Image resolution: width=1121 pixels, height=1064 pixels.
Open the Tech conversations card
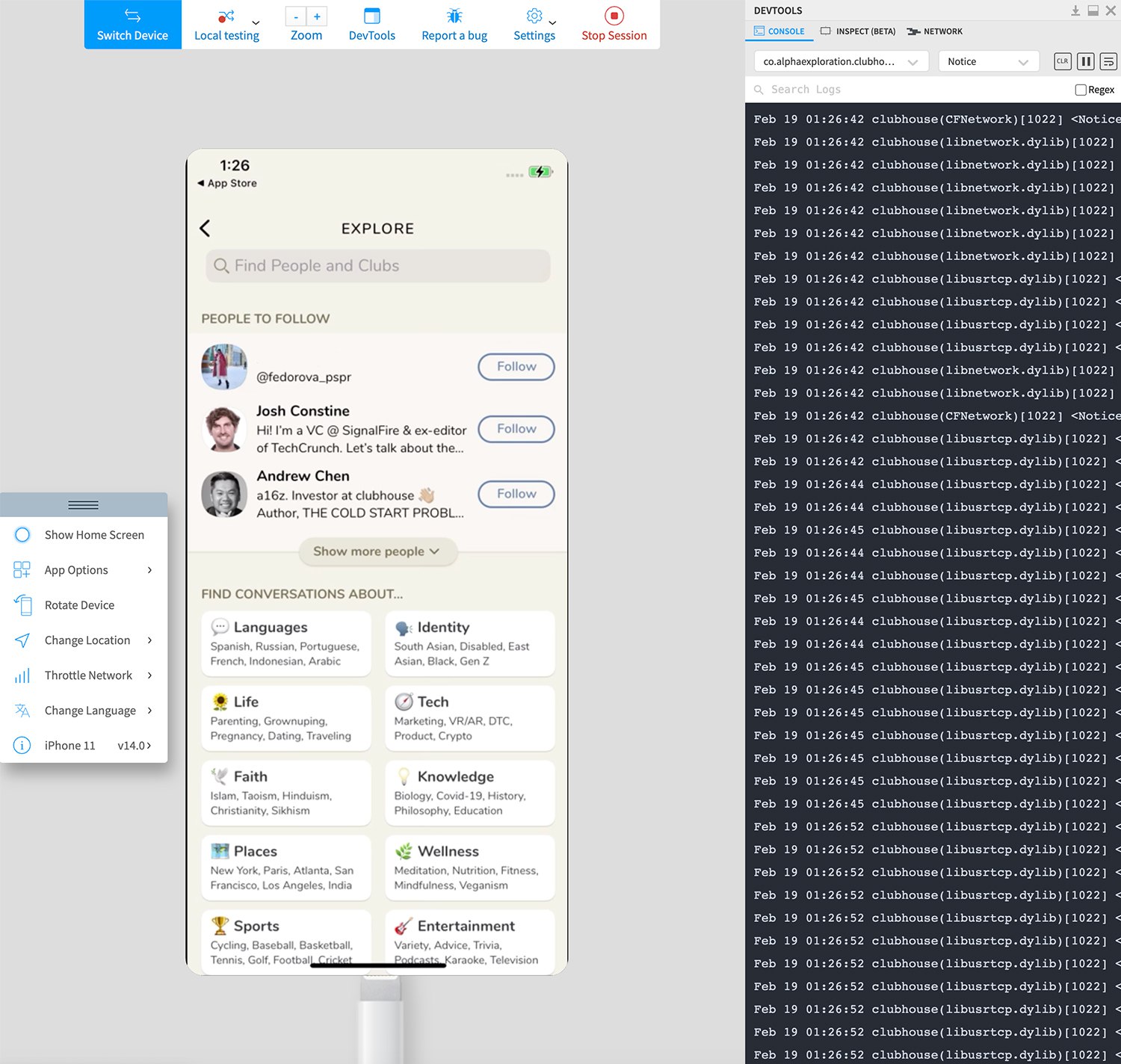point(470,718)
